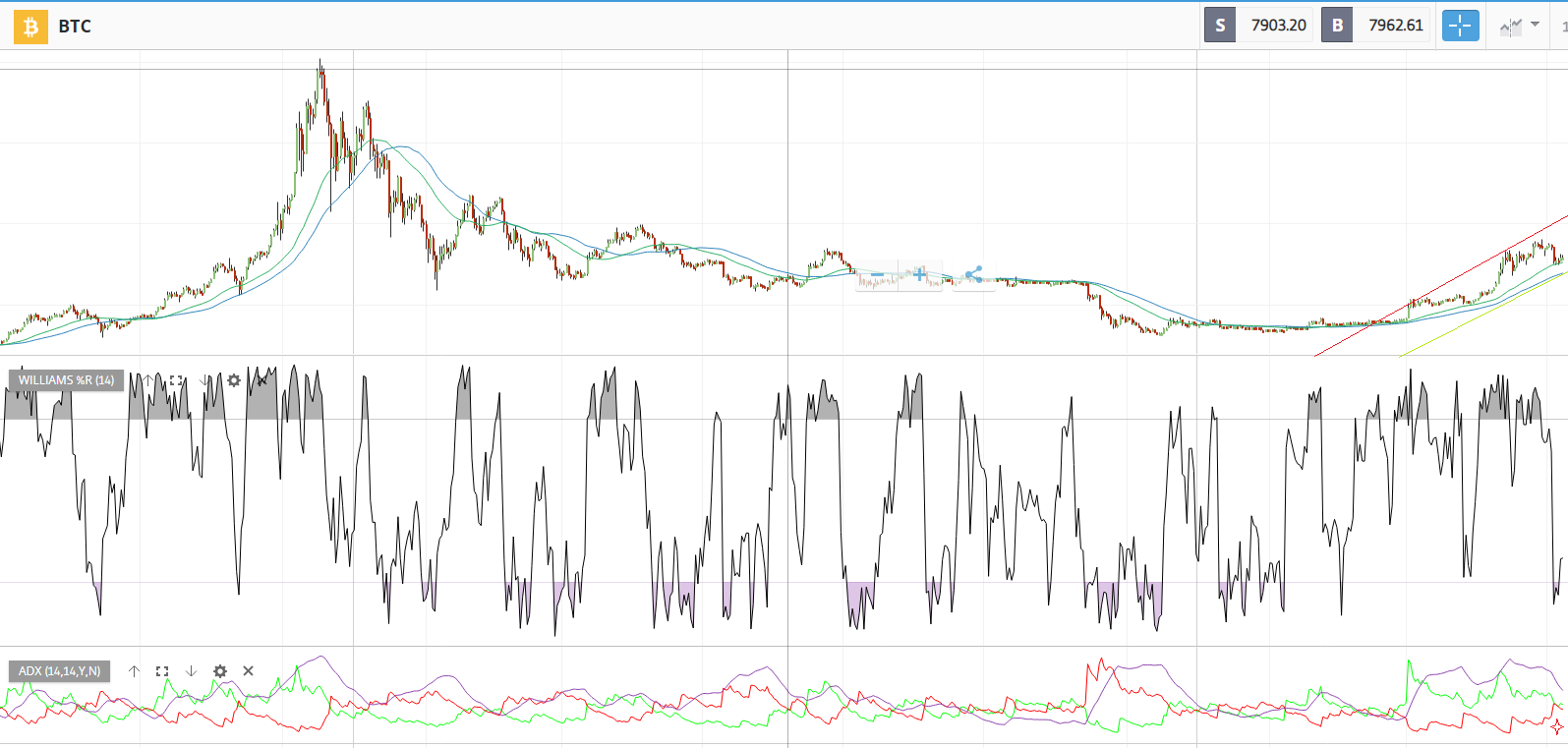Open the chart type dropdown
1568x748 pixels.
coord(1520,26)
